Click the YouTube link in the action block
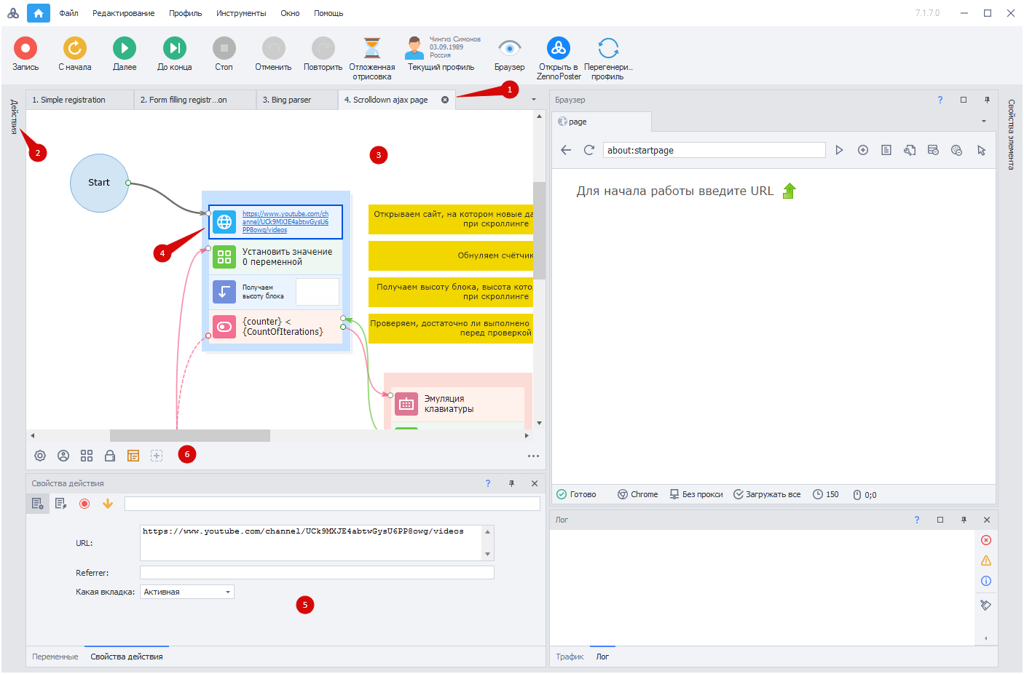Screen dimensions: 1024x674 point(285,222)
